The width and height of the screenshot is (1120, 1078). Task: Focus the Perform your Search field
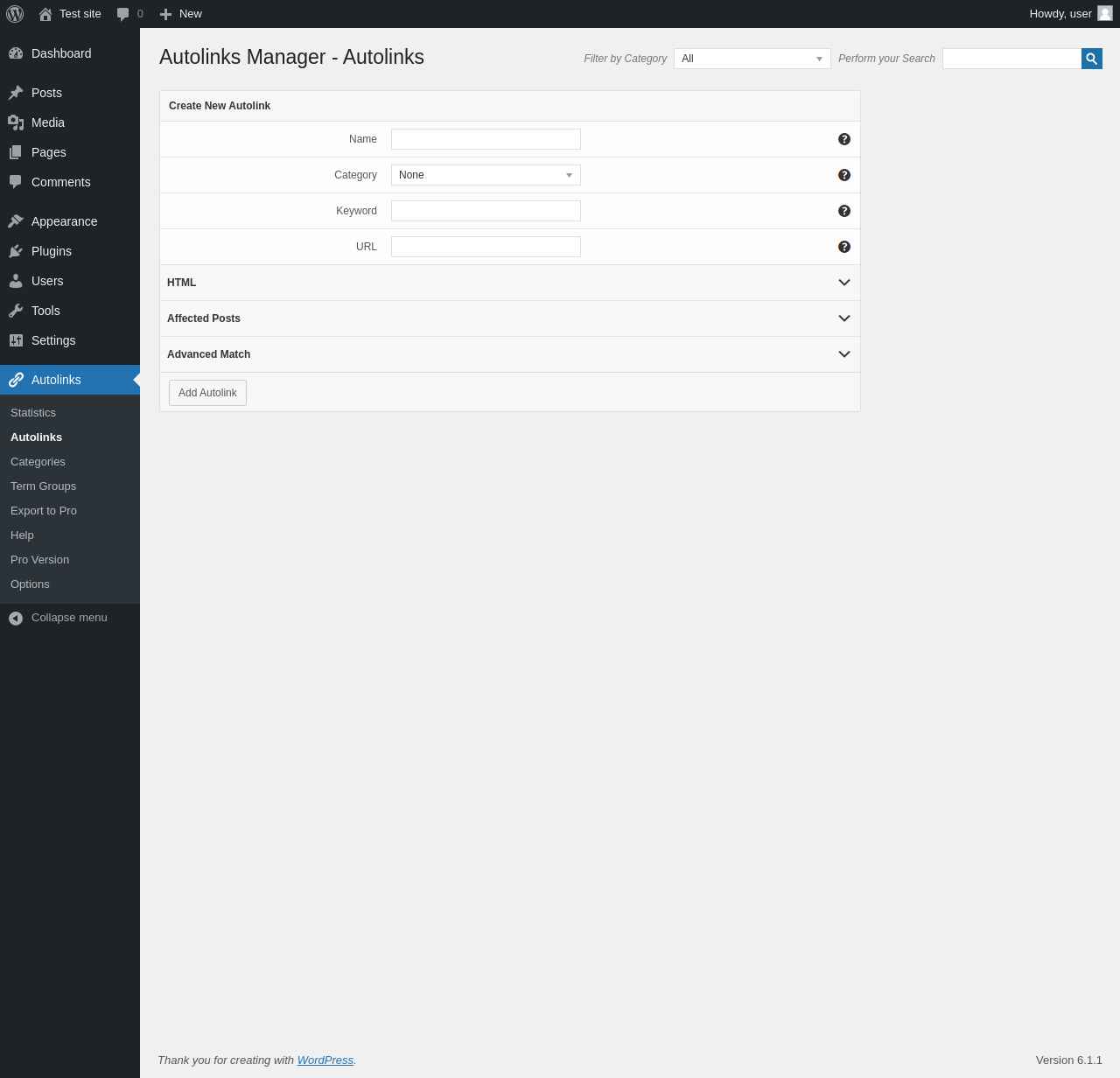click(1011, 59)
